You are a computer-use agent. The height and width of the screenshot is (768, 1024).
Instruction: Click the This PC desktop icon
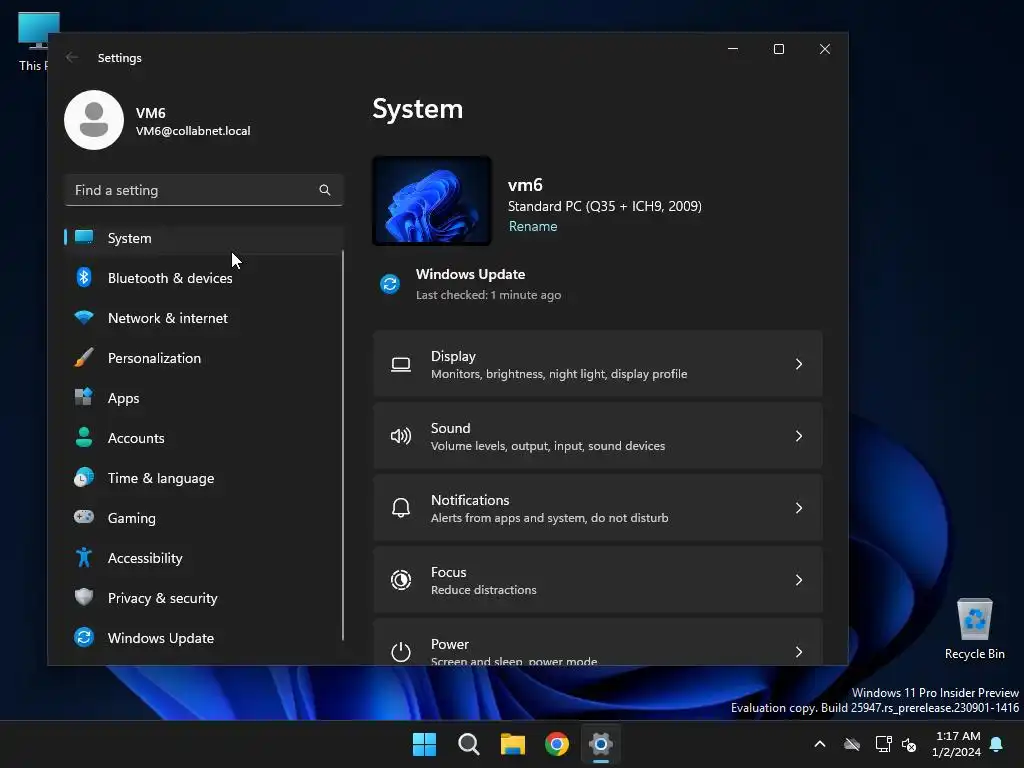tap(32, 42)
